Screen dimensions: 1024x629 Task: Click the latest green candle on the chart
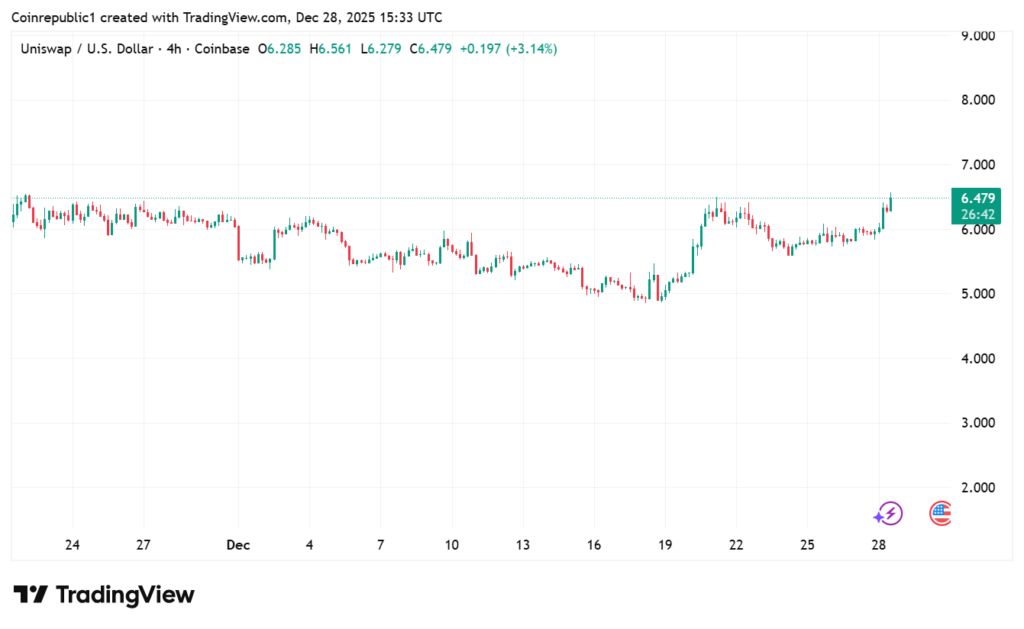[x=890, y=202]
